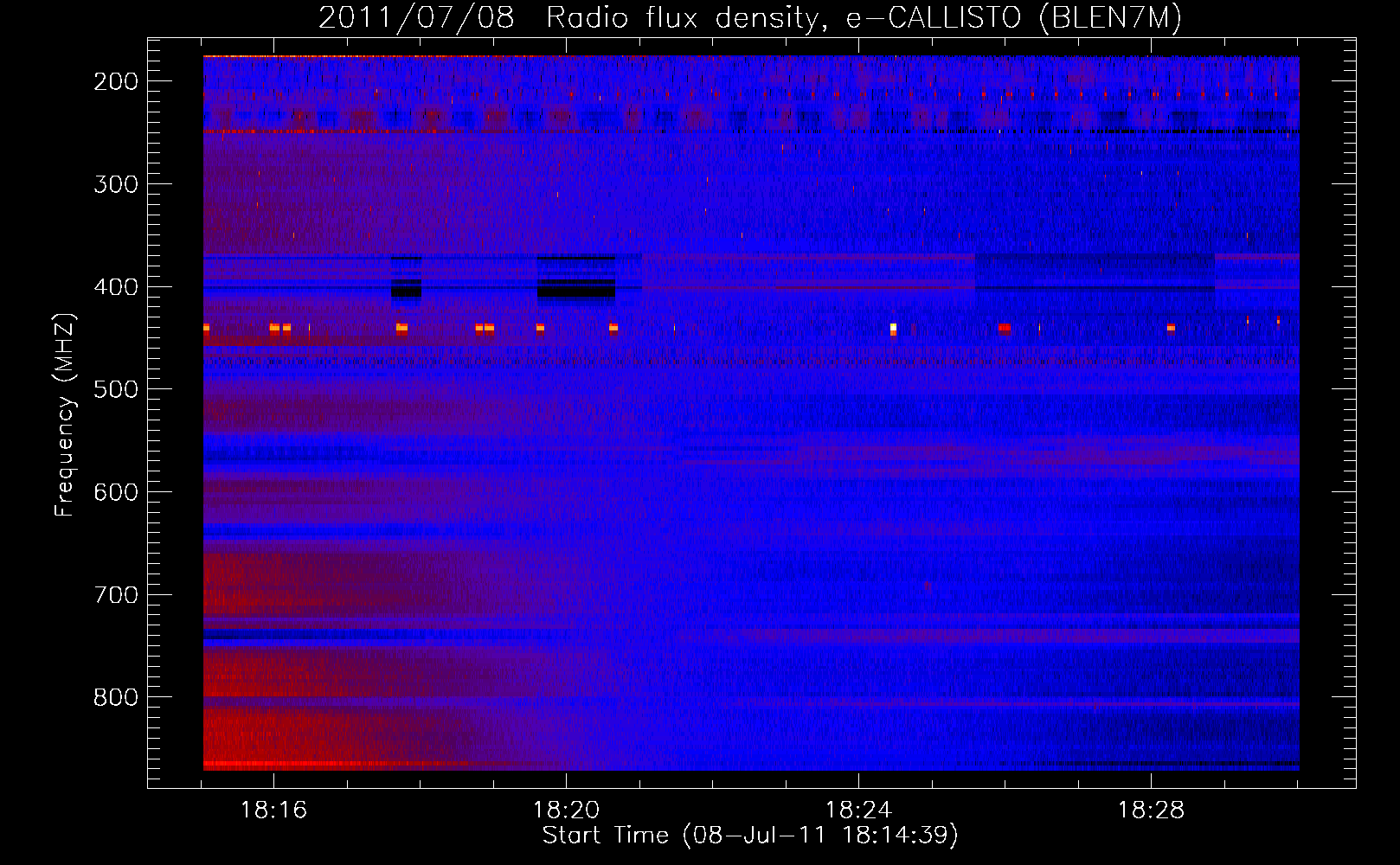Click the 600 frequency tick label
Image resolution: width=1400 pixels, height=865 pixels.
pyautogui.click(x=116, y=492)
